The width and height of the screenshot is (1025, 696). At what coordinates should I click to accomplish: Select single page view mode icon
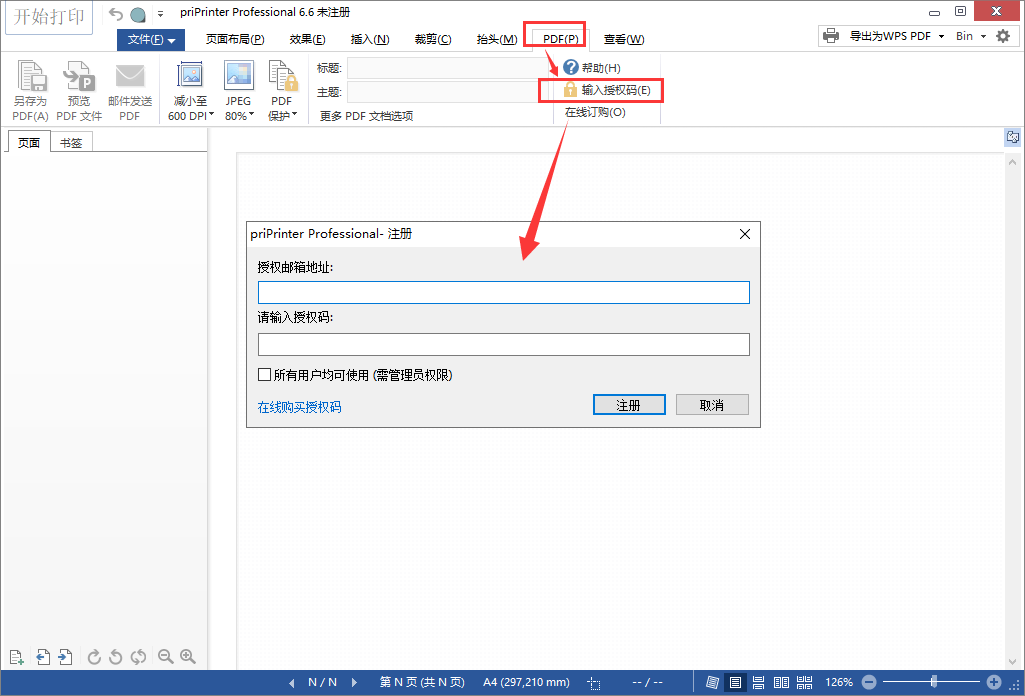tap(735, 683)
